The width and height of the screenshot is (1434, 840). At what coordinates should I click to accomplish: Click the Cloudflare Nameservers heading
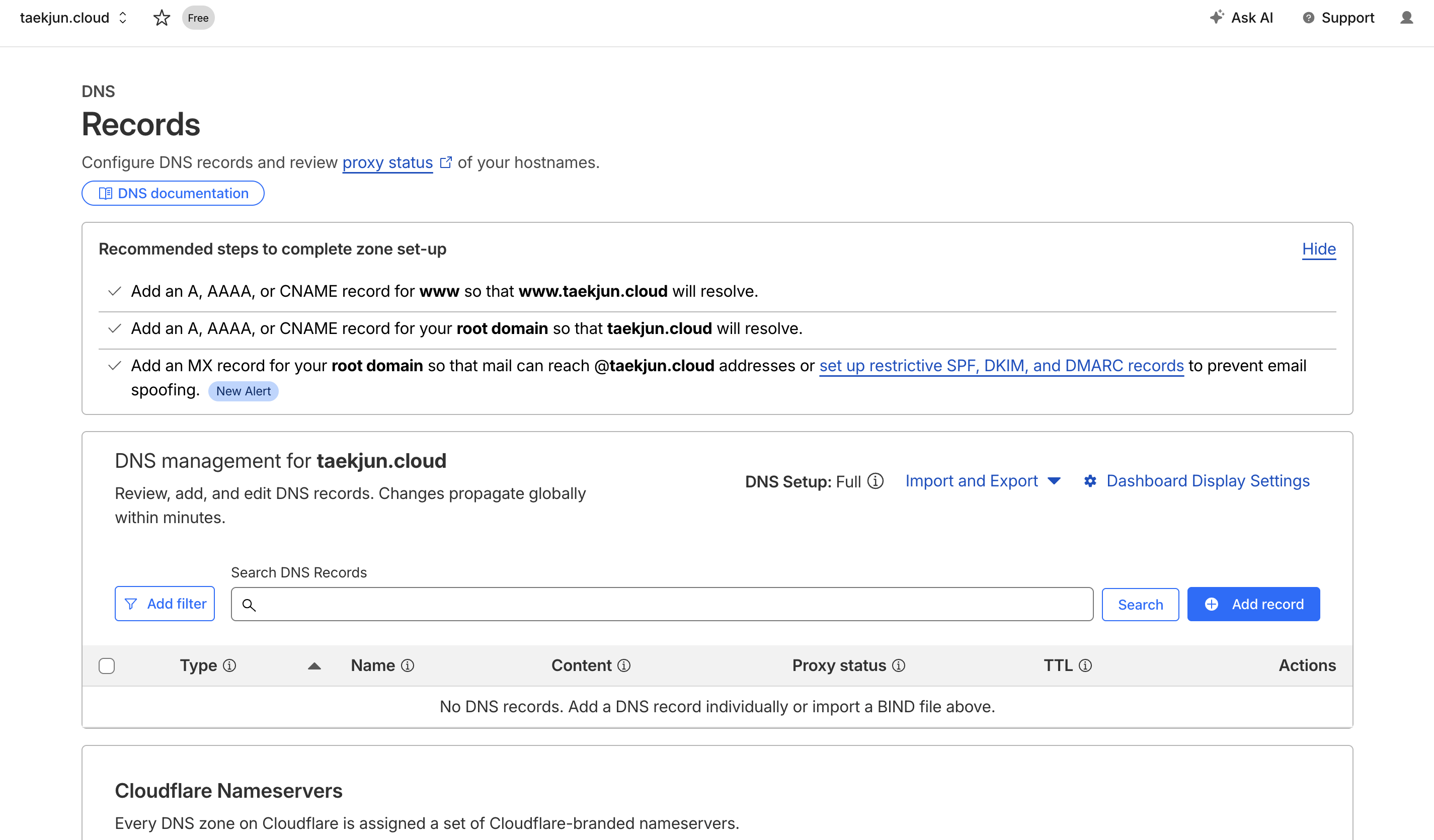(x=229, y=791)
